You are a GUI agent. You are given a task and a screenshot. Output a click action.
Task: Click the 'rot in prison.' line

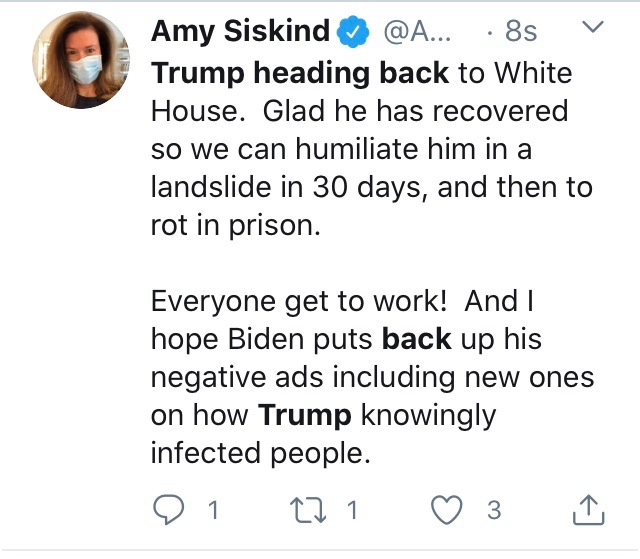coord(236,225)
